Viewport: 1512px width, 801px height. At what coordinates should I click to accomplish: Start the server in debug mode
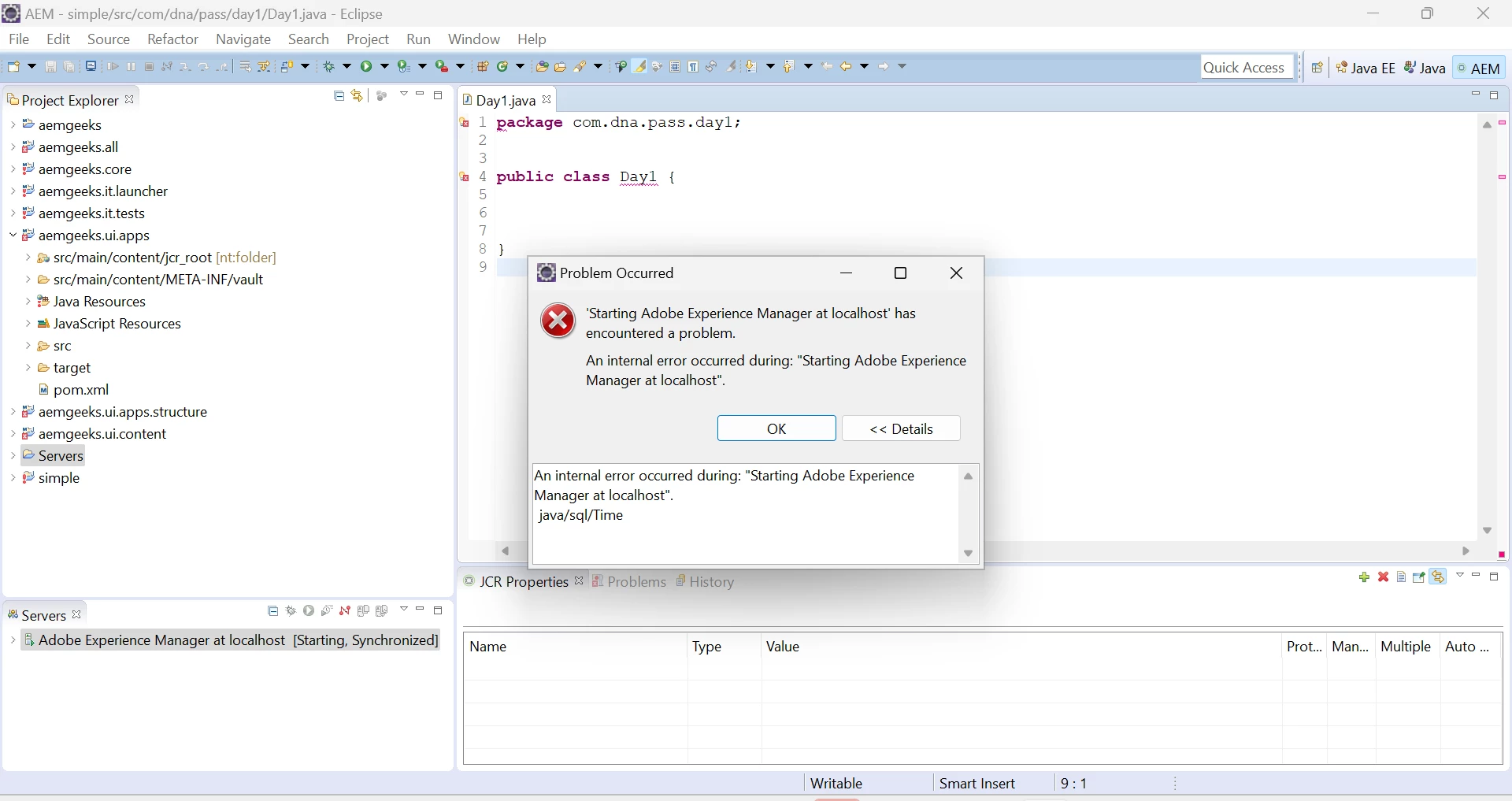[x=291, y=611]
